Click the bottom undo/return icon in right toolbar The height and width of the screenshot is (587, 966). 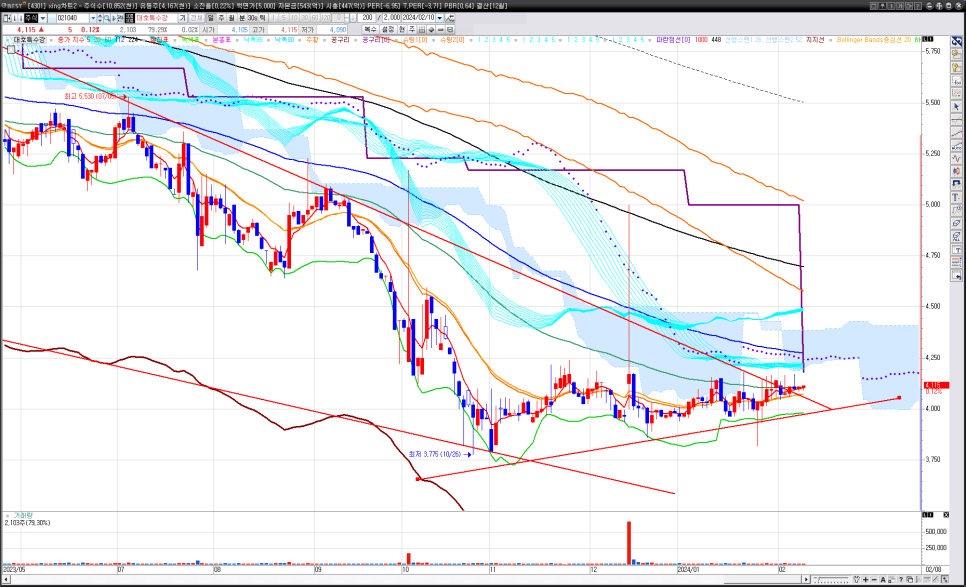tap(956, 275)
